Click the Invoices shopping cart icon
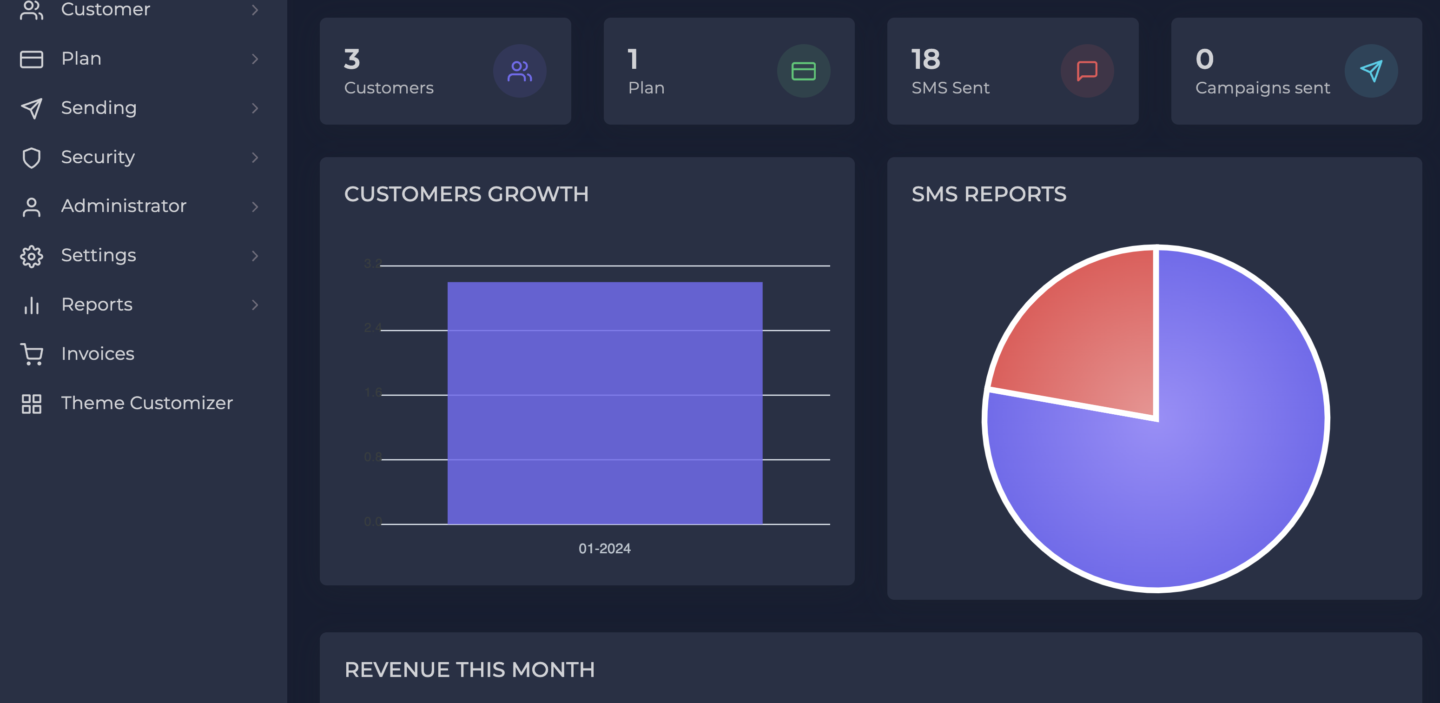Viewport: 1440px width, 703px height. coord(32,354)
